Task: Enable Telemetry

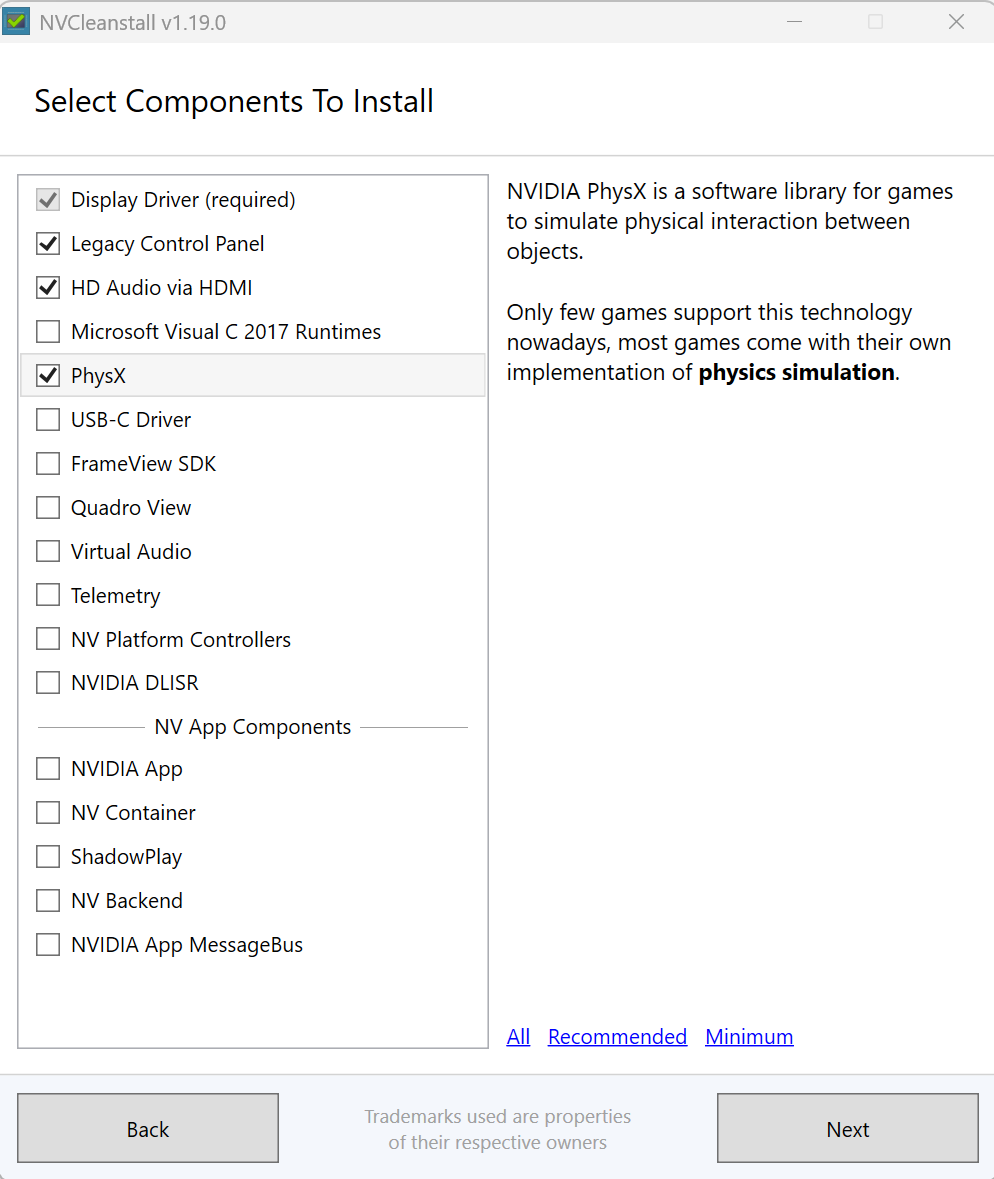Action: (47, 595)
